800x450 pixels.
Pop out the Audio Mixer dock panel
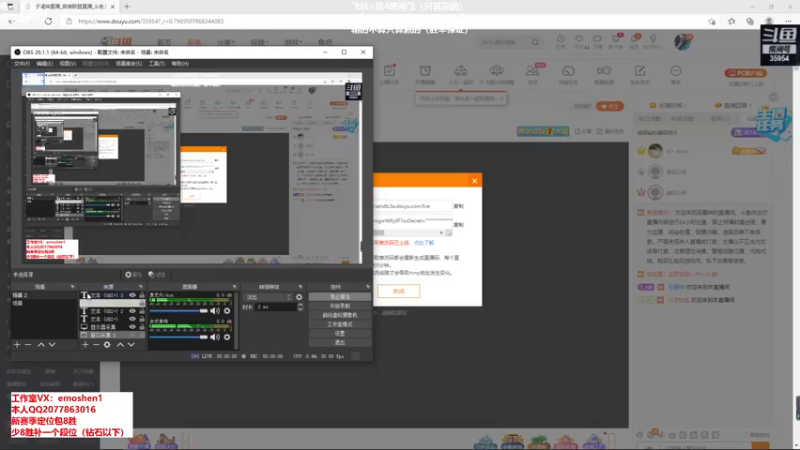pyautogui.click(x=235, y=287)
